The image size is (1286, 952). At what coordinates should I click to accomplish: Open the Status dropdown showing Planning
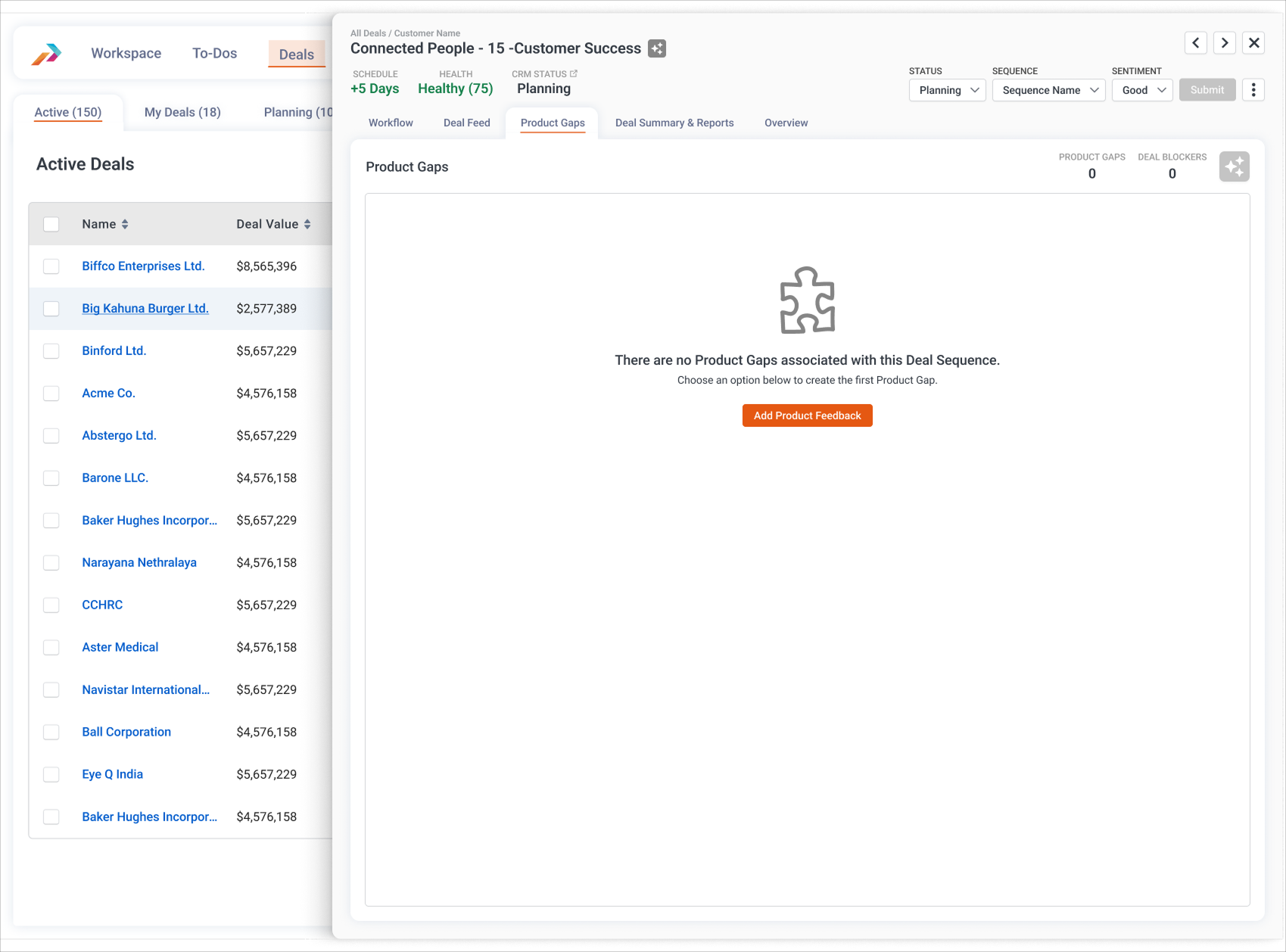[x=948, y=90]
